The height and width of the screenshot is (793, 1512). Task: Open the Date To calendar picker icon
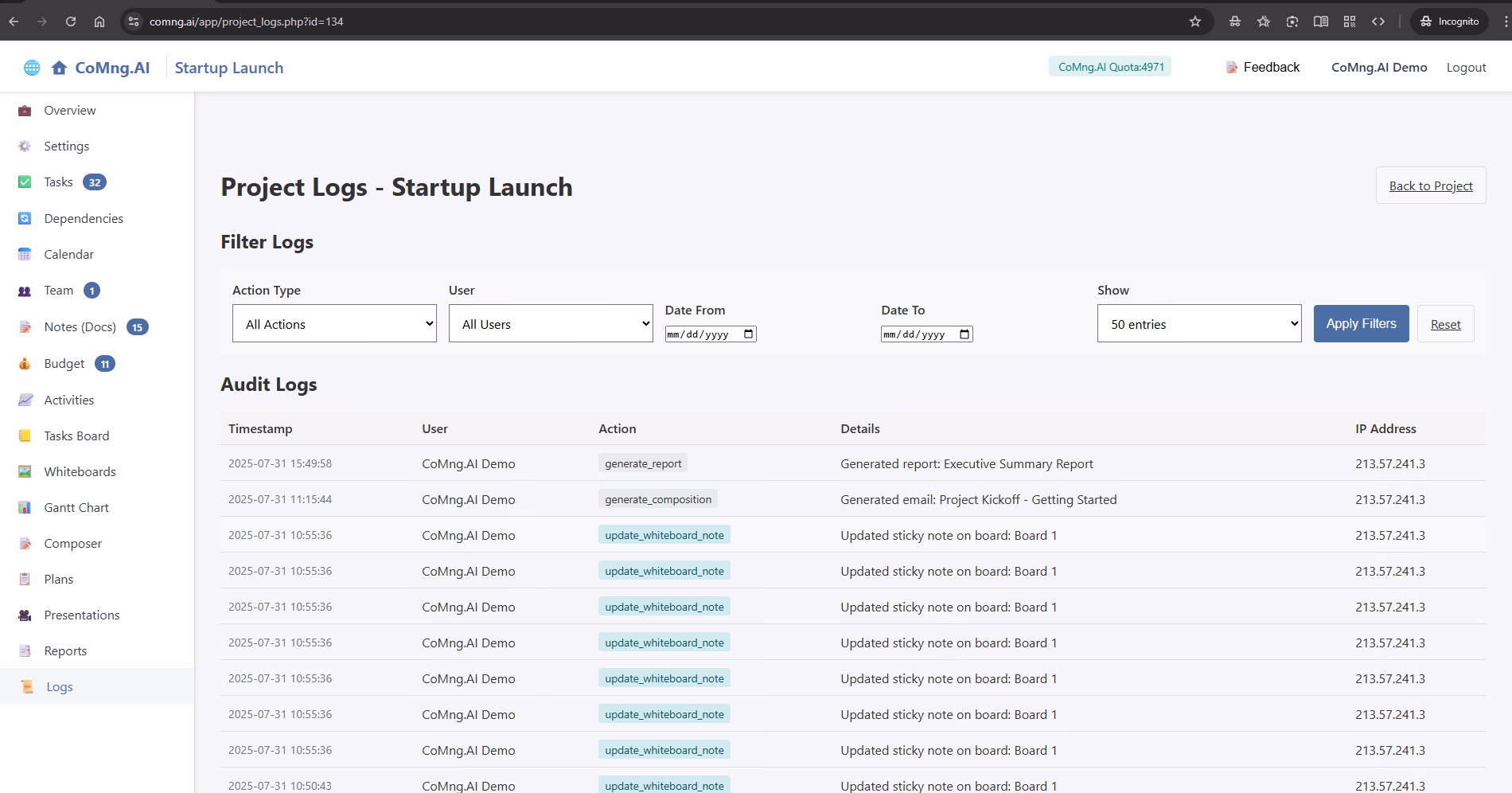point(964,334)
